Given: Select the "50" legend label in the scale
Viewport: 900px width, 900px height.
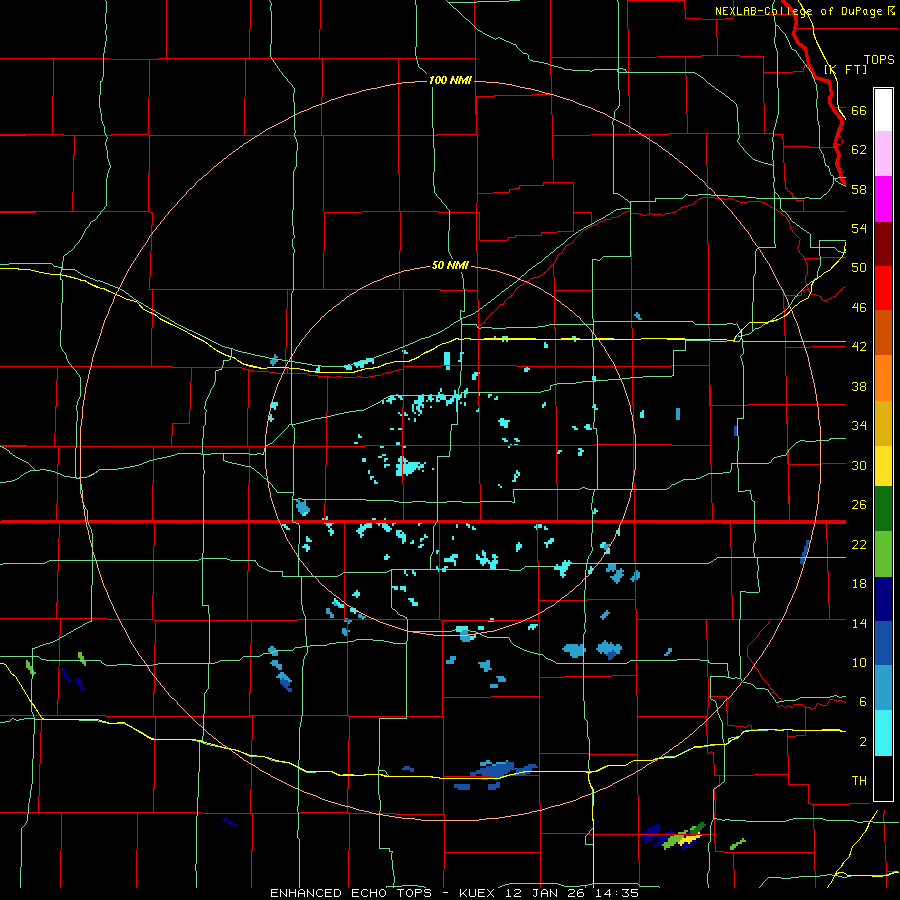Looking at the screenshot, I should tap(859, 267).
